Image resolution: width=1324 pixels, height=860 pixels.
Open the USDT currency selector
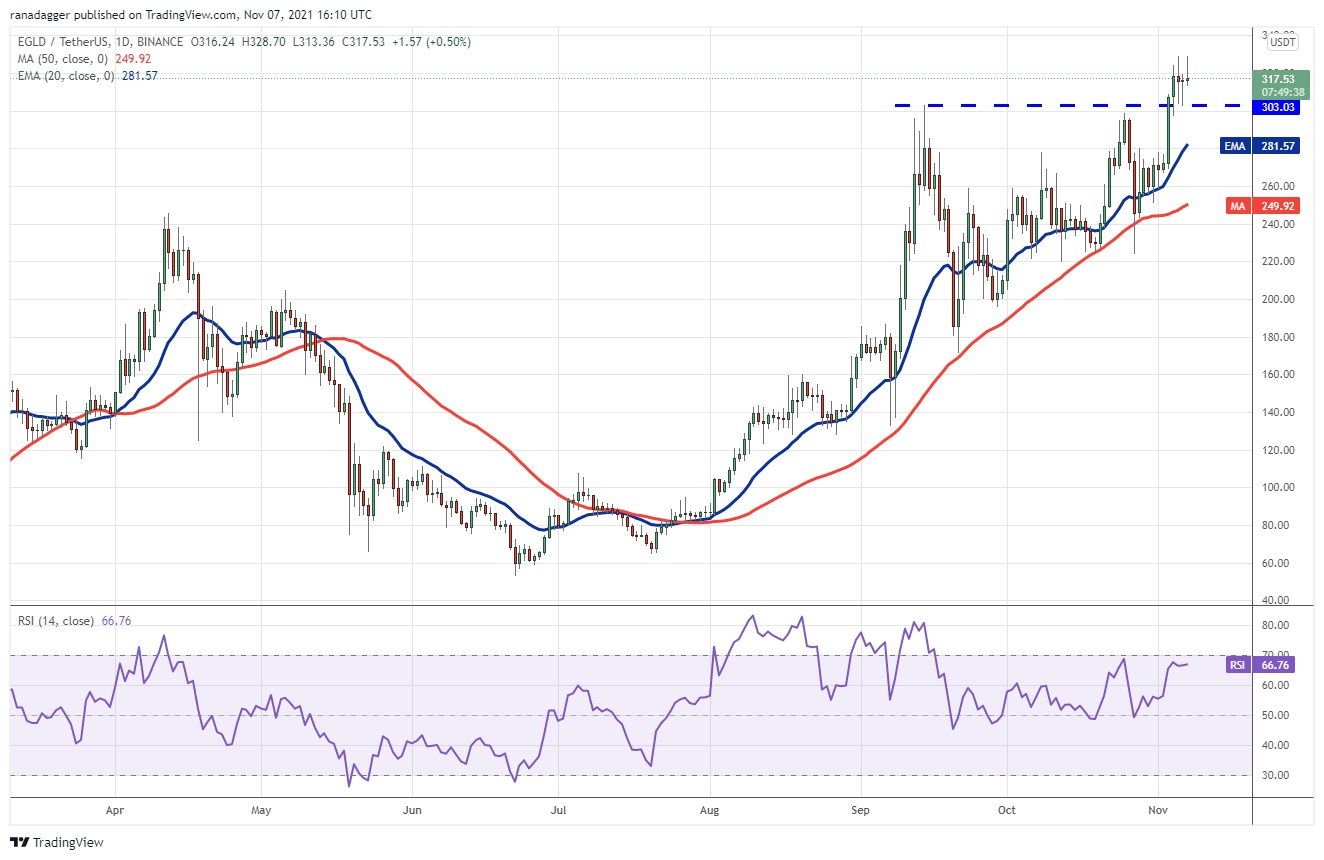tap(1281, 42)
